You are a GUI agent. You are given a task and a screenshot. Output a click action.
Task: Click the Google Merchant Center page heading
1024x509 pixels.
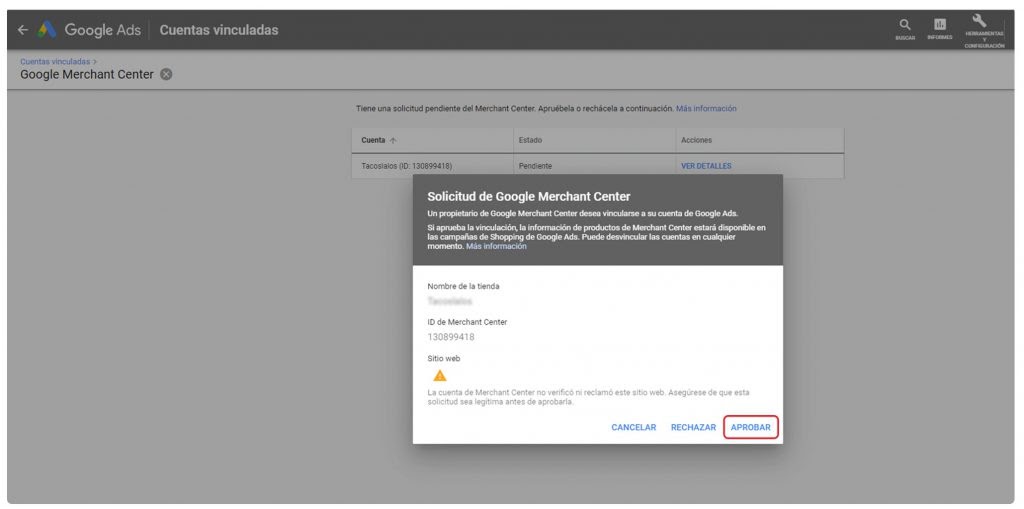click(x=87, y=74)
